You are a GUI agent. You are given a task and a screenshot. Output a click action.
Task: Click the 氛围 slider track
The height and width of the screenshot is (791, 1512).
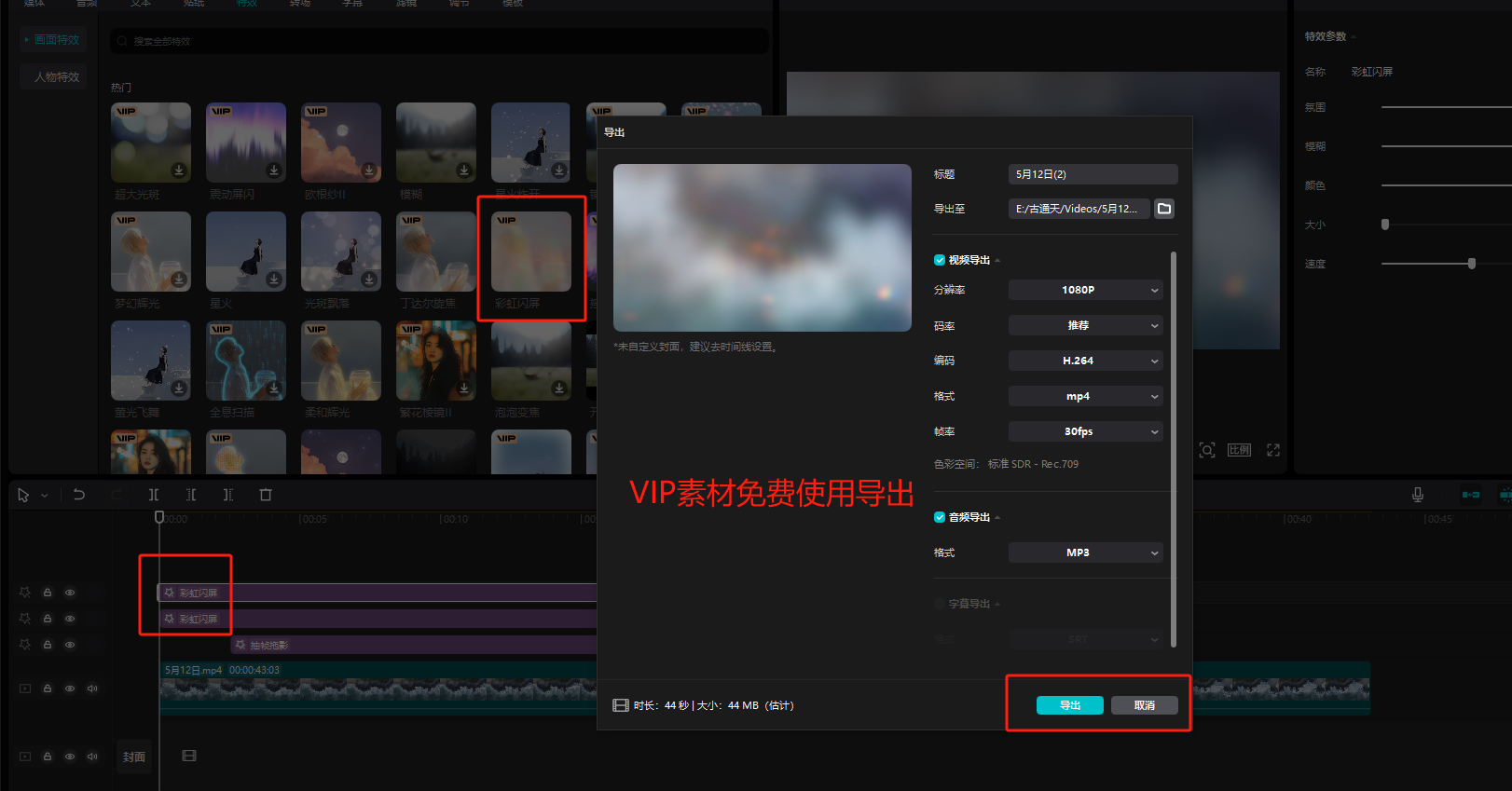(x=1446, y=107)
